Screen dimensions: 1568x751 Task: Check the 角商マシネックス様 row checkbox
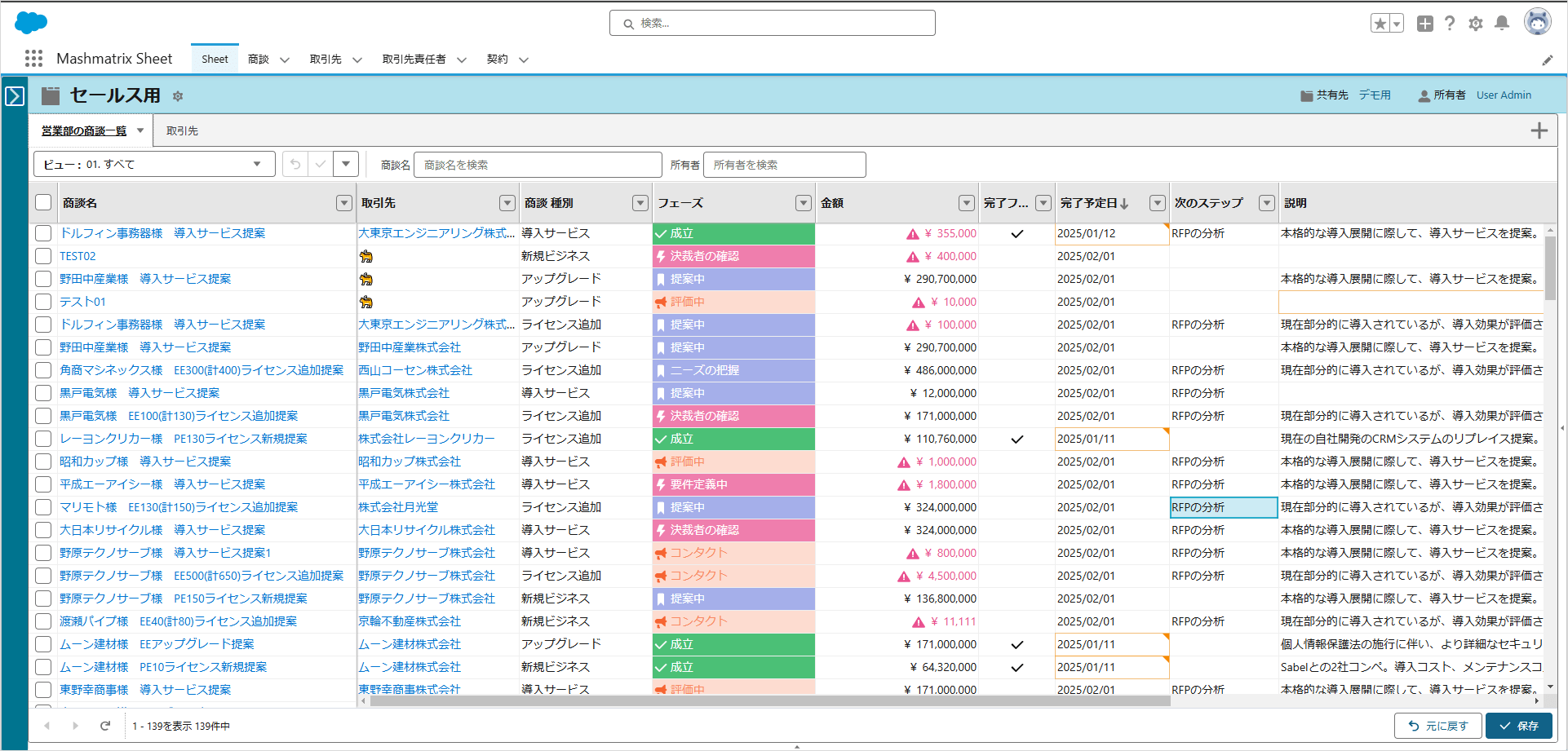pyautogui.click(x=43, y=370)
